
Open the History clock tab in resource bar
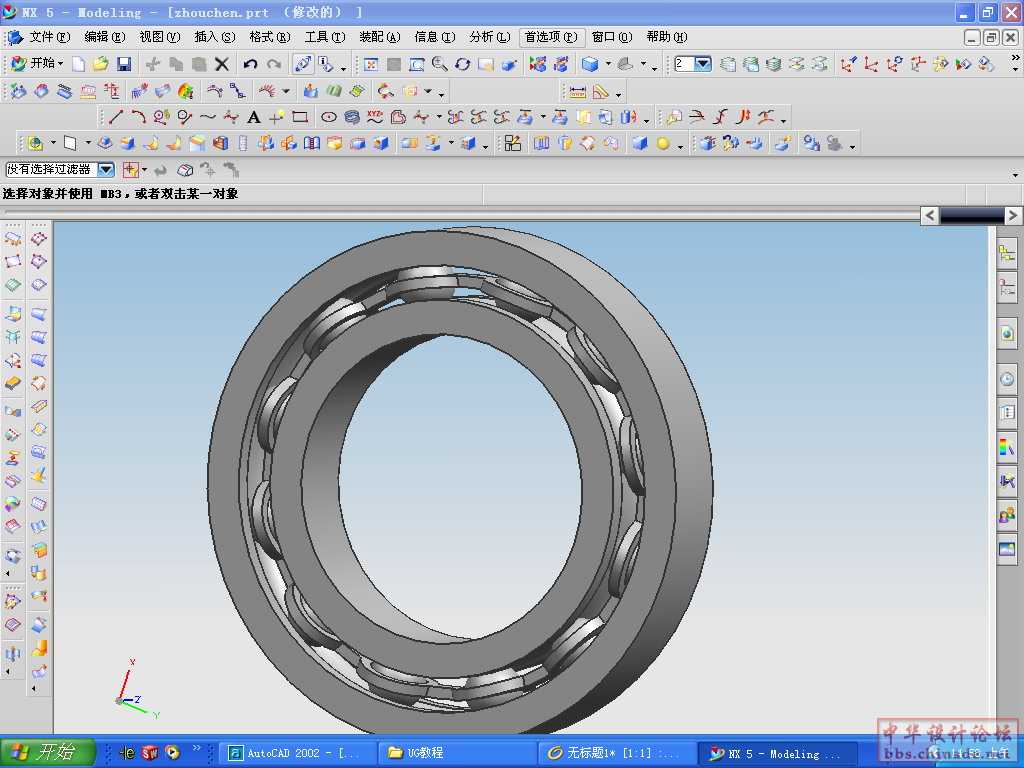[1007, 379]
